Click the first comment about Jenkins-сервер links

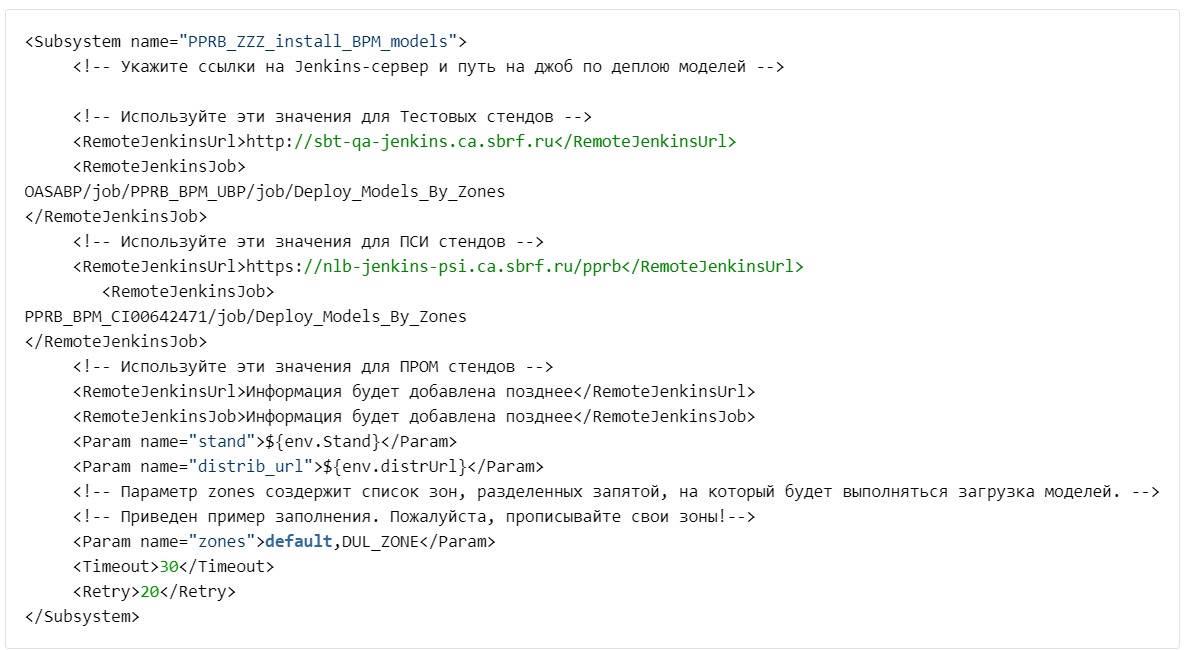point(428,67)
